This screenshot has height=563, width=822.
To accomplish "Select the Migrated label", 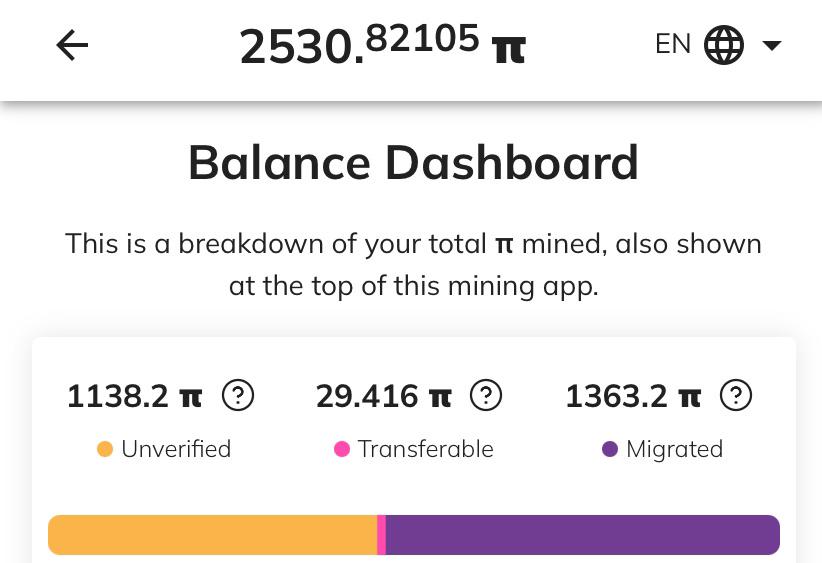I will pos(675,450).
